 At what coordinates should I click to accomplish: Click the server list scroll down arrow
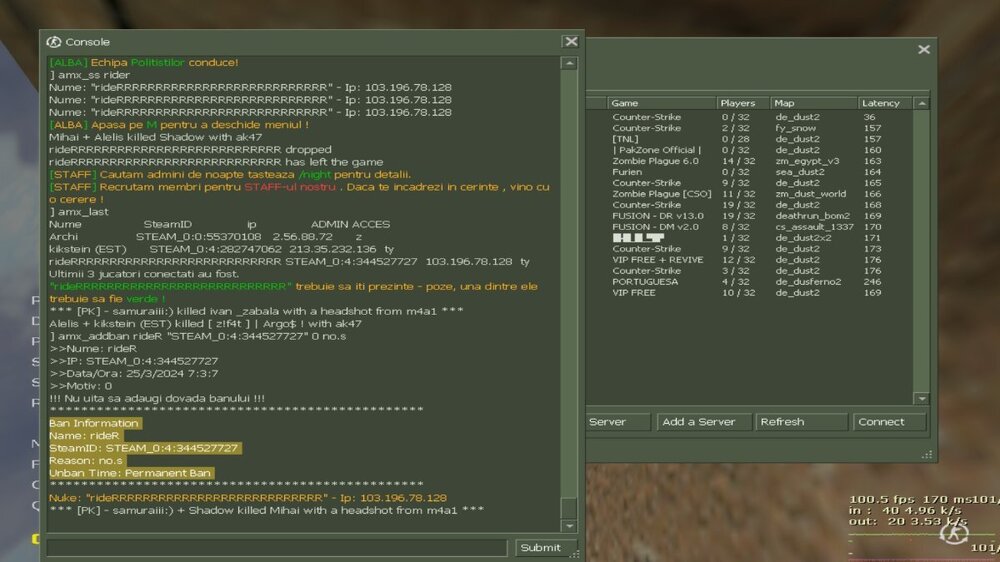click(921, 399)
